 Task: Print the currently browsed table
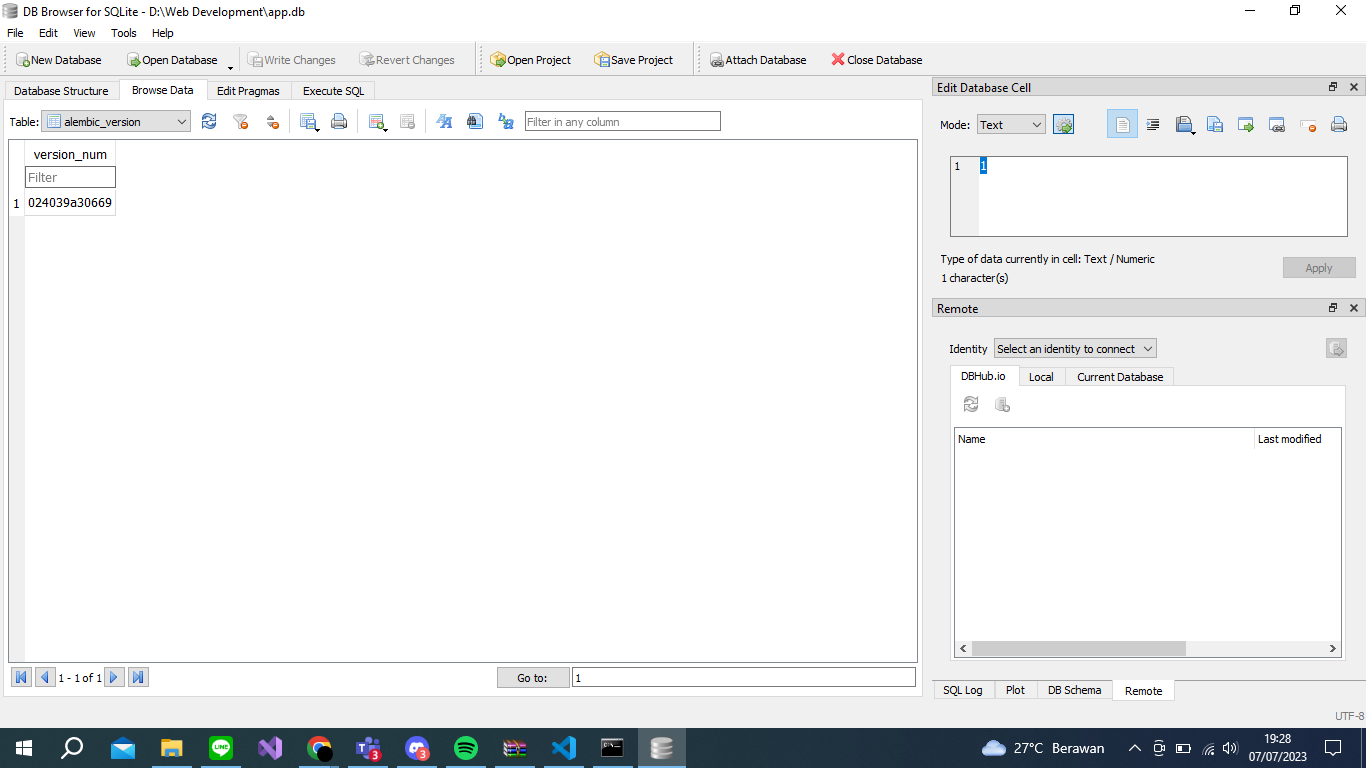point(339,121)
